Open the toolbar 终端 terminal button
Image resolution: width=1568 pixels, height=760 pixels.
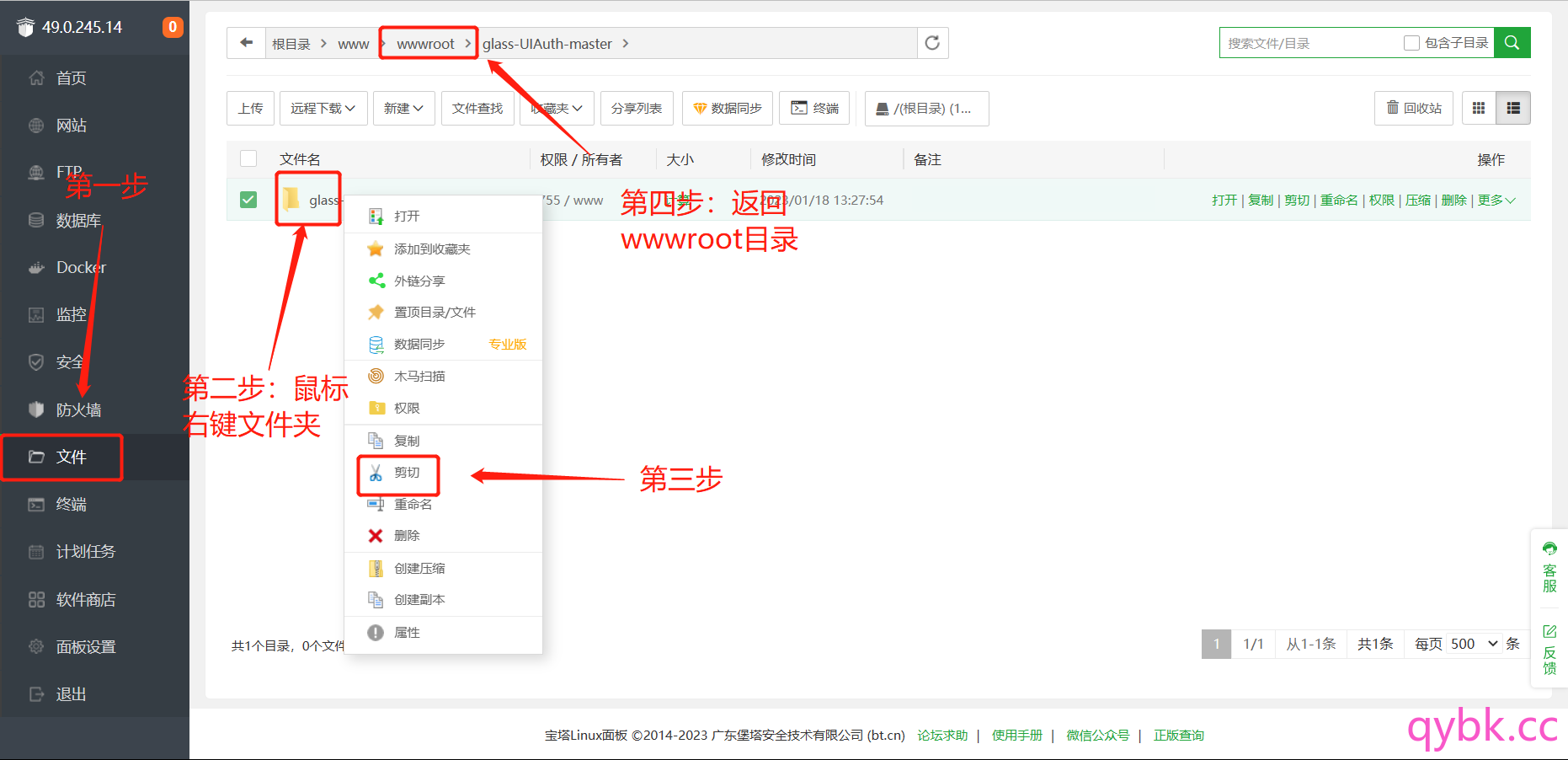click(814, 108)
